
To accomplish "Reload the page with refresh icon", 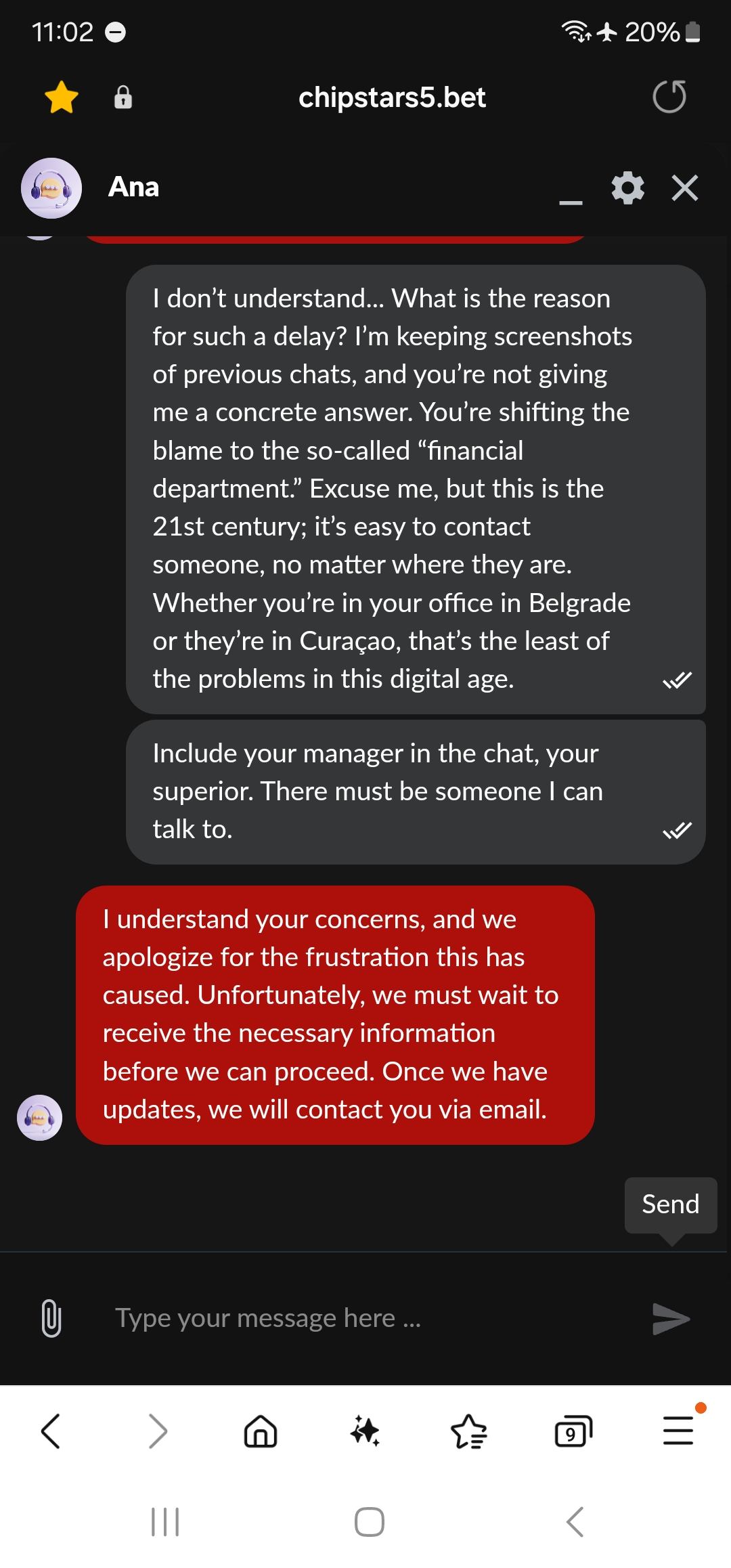I will (x=669, y=97).
